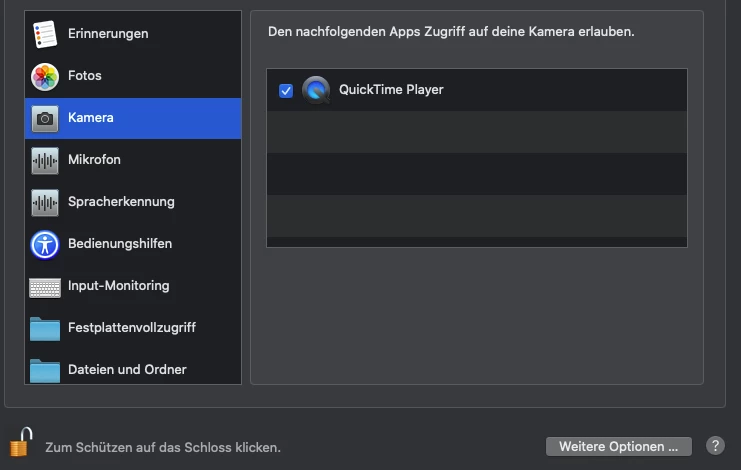Click the Weitere Optionen button
The height and width of the screenshot is (470, 741).
[x=619, y=446]
